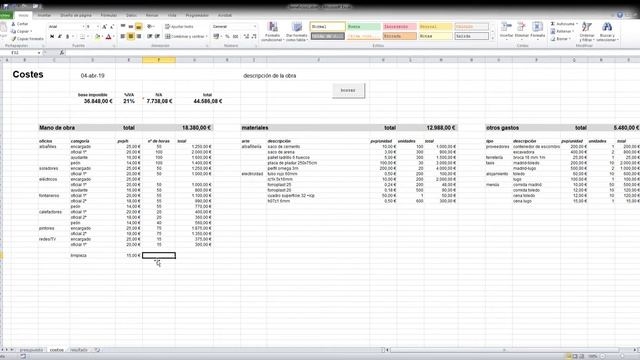Screen dimensions: 640x360
Task: Toggle align text left
Action: pos(123,36)
